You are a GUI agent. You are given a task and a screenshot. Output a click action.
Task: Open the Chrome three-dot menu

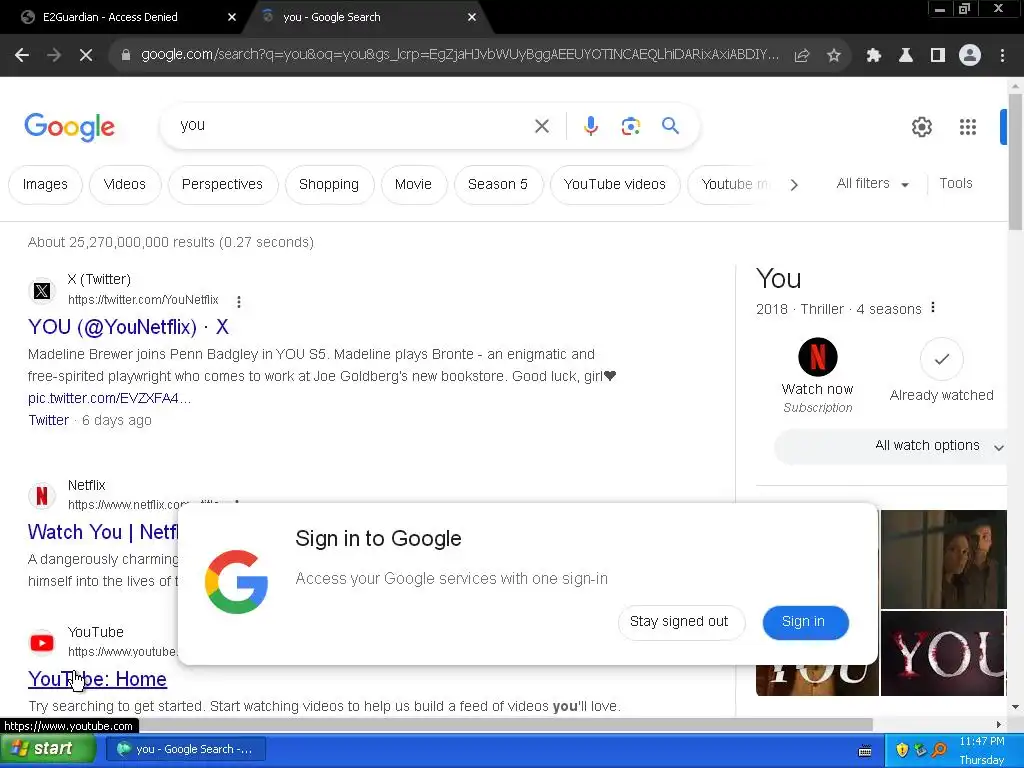pyautogui.click(x=1002, y=56)
